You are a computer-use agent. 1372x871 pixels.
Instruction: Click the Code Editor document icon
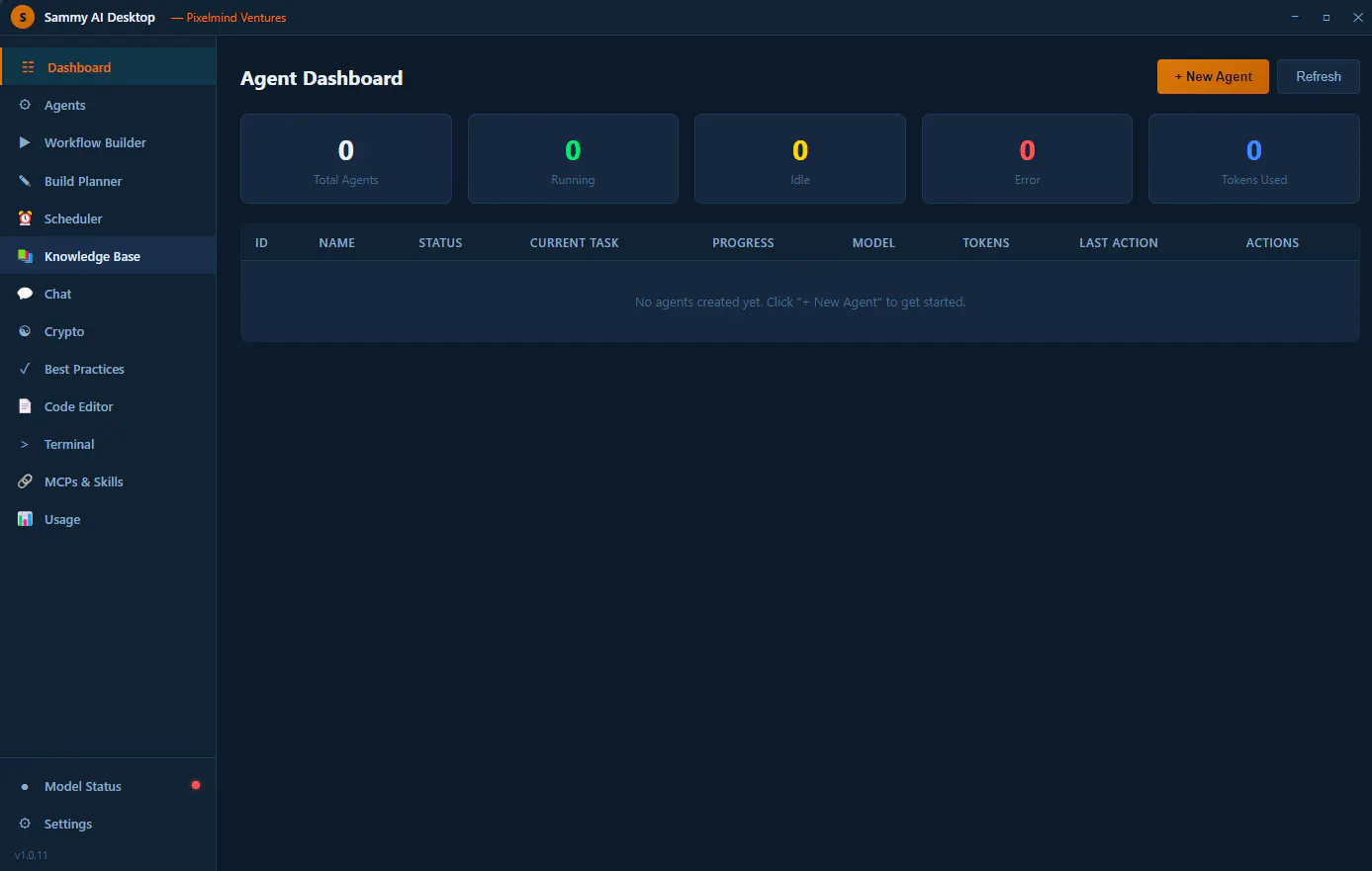pyautogui.click(x=25, y=406)
